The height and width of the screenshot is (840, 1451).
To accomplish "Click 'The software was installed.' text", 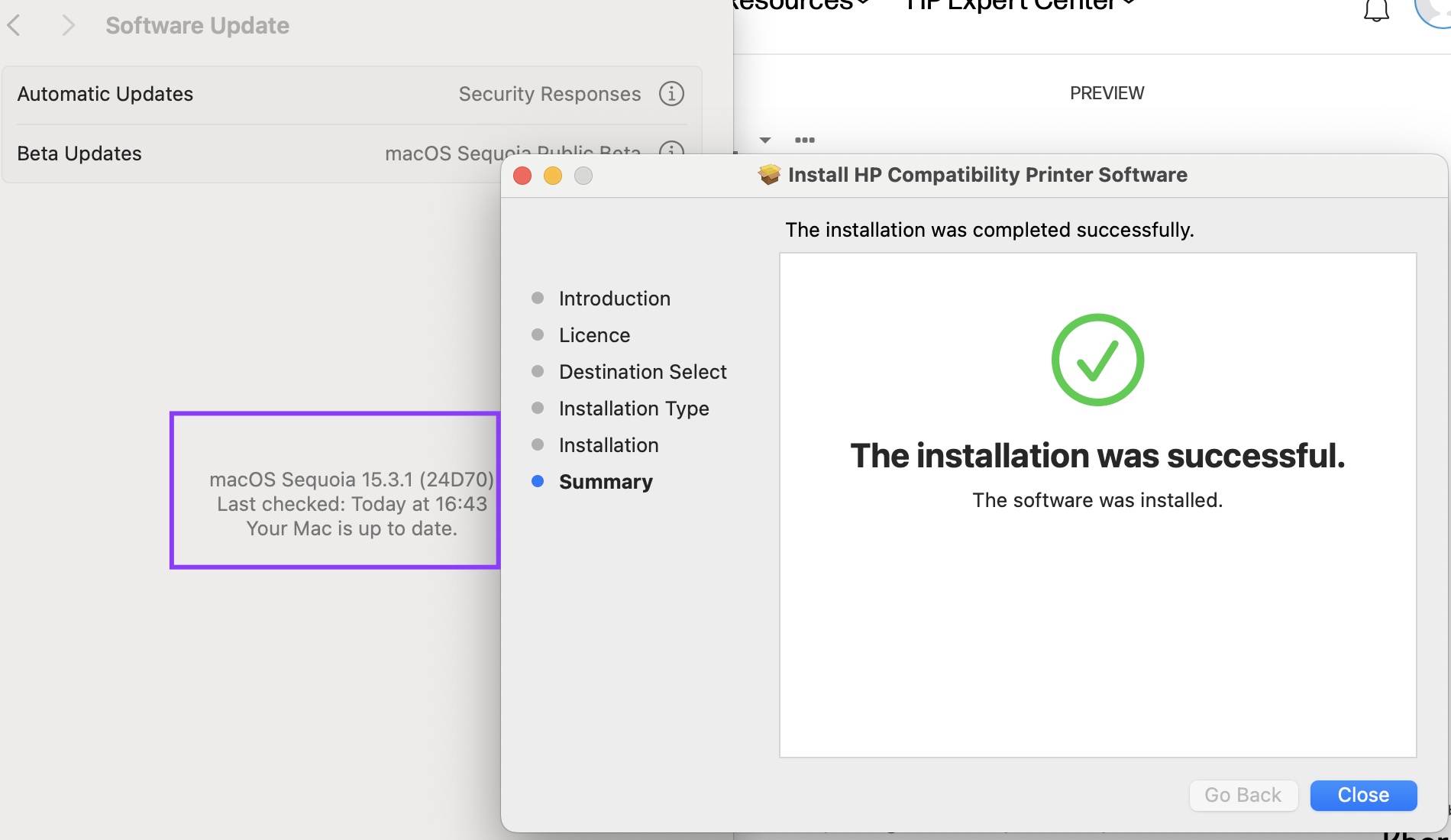I will [1097, 500].
